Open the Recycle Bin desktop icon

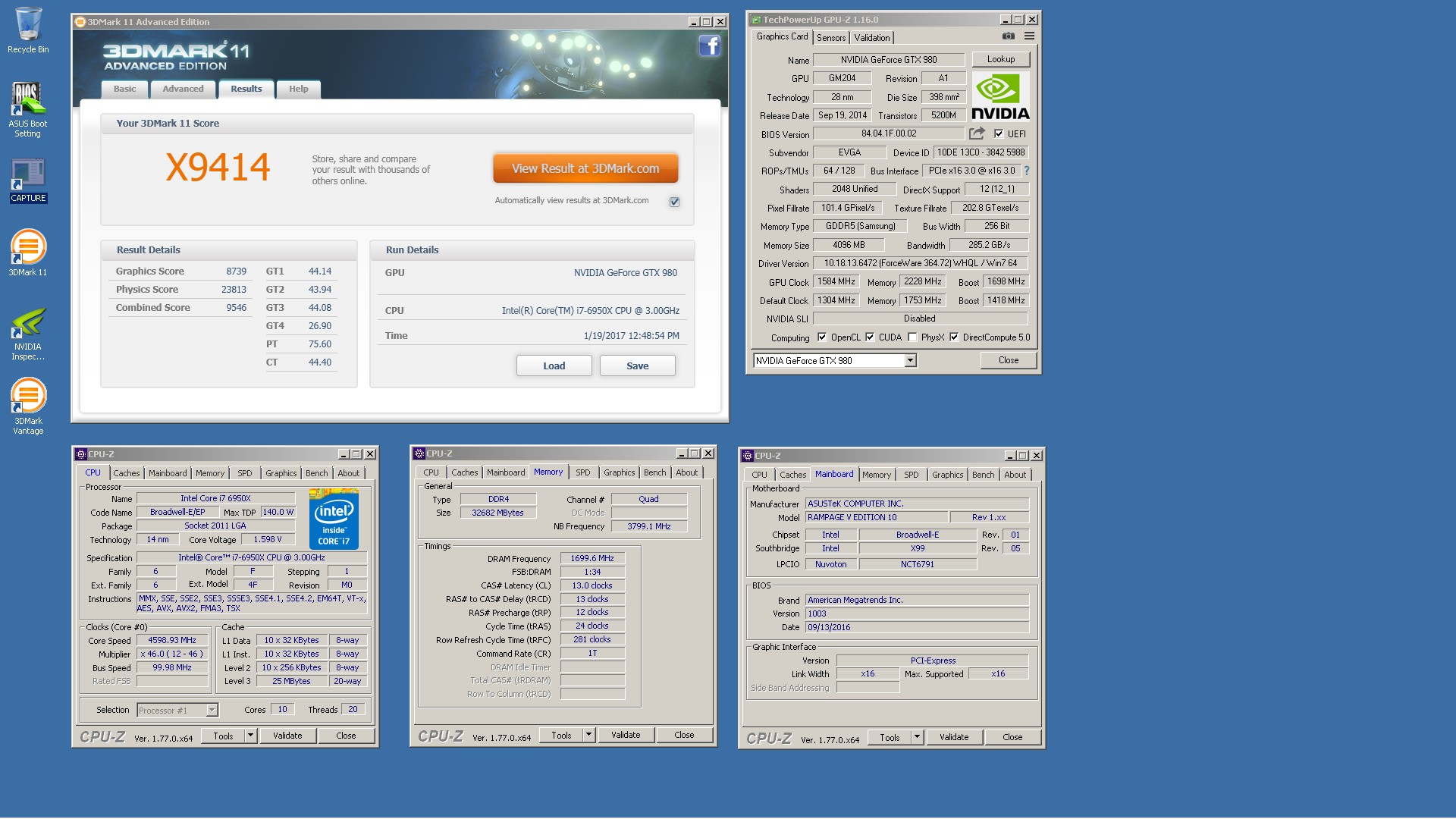(x=28, y=30)
